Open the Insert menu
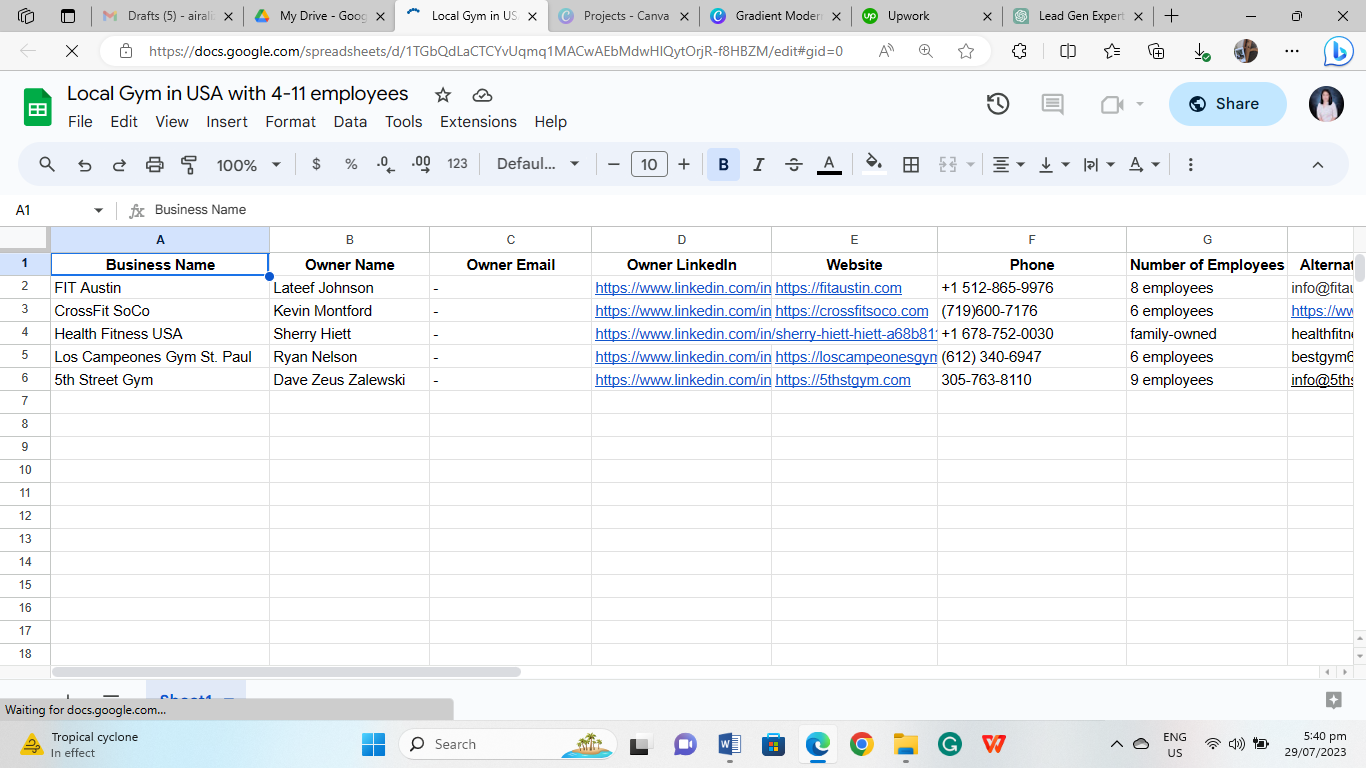 (x=227, y=122)
